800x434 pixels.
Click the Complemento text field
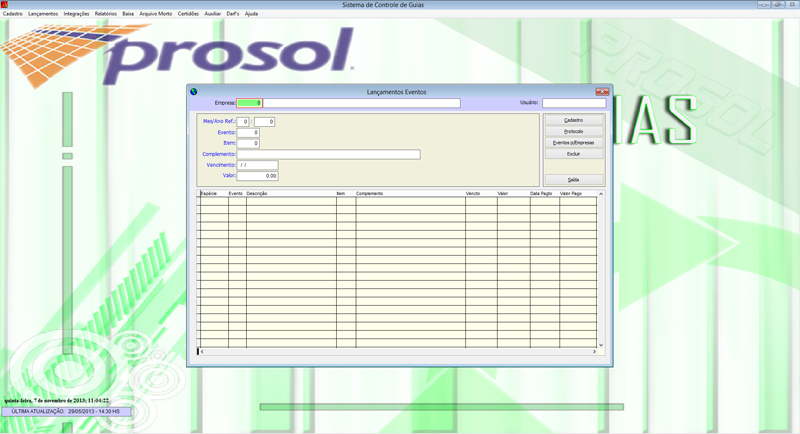coord(329,154)
